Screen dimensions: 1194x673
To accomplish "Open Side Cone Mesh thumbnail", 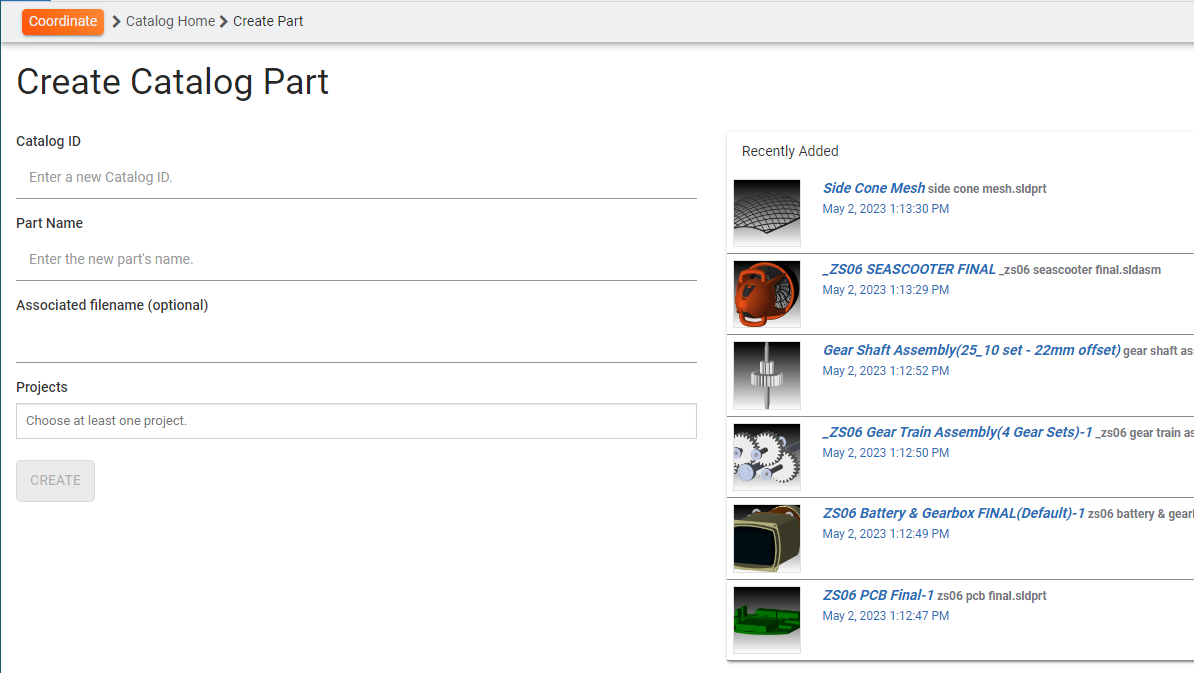I will pos(767,213).
